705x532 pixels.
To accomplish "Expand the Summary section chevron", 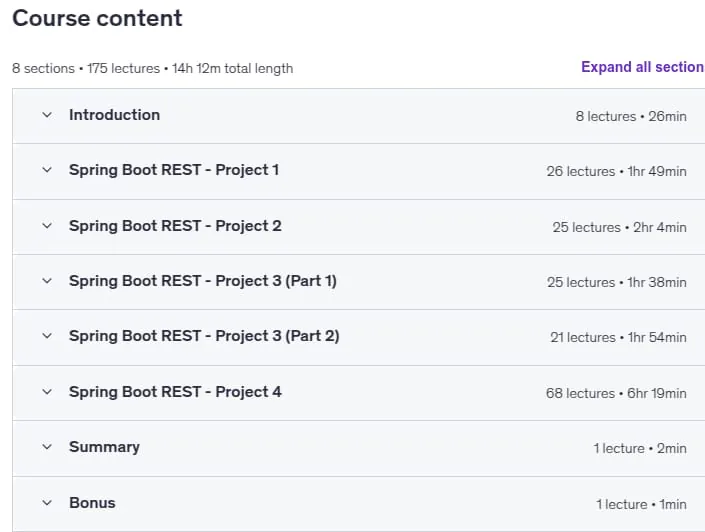I will tap(47, 447).
